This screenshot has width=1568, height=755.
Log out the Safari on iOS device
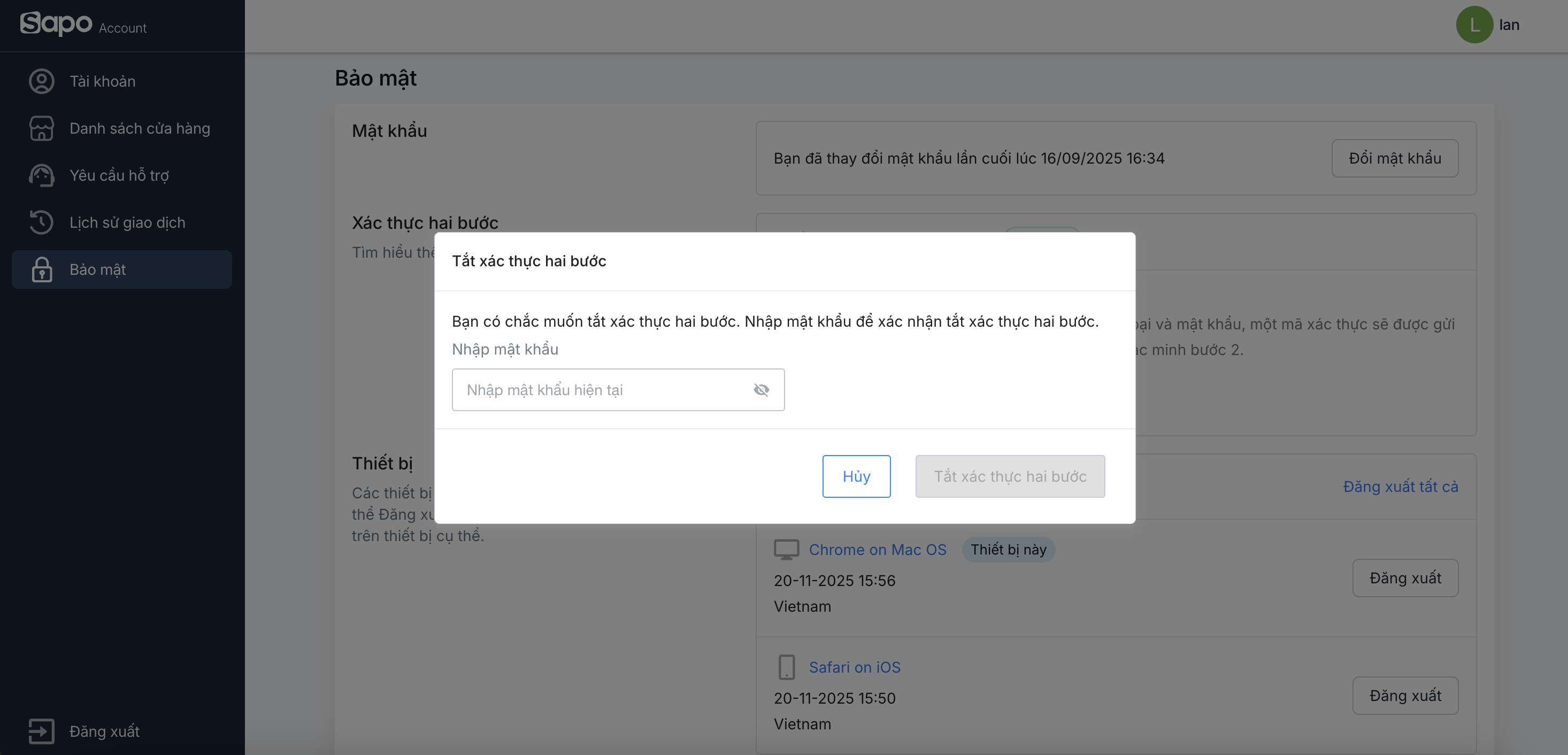click(x=1405, y=695)
